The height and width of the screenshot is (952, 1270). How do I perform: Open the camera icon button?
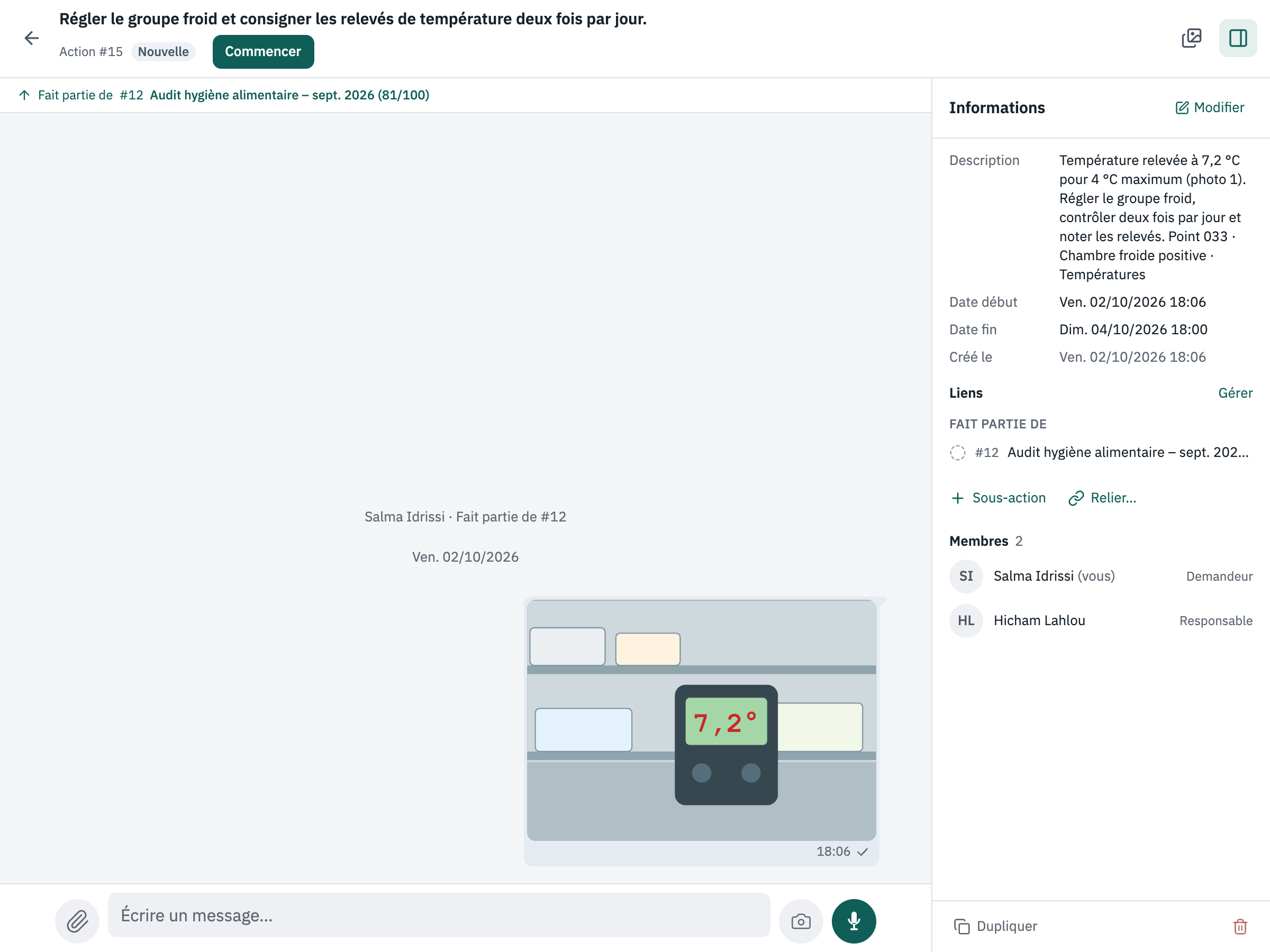click(800, 921)
